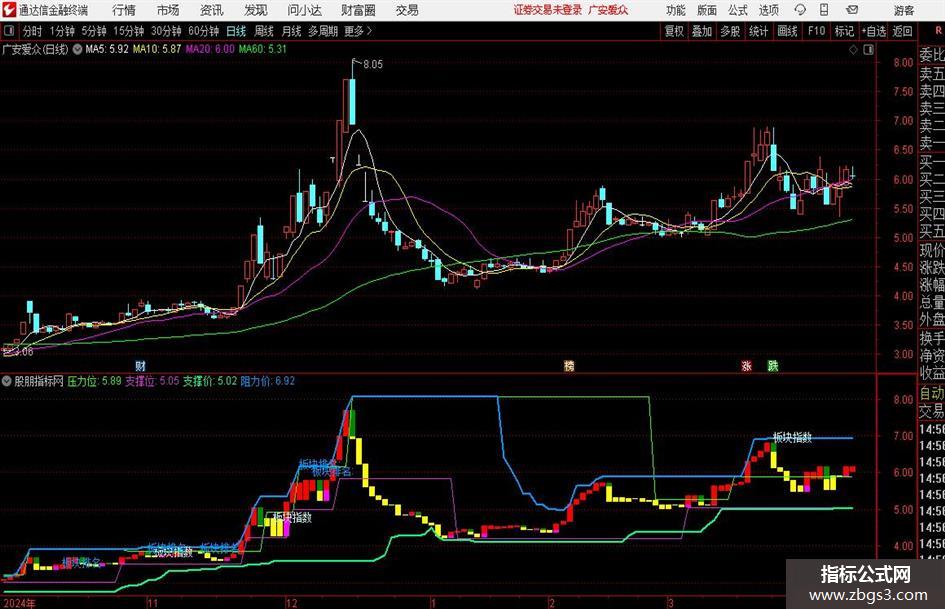
Task: Click the MA10: 5.87 label
Action: point(157,49)
